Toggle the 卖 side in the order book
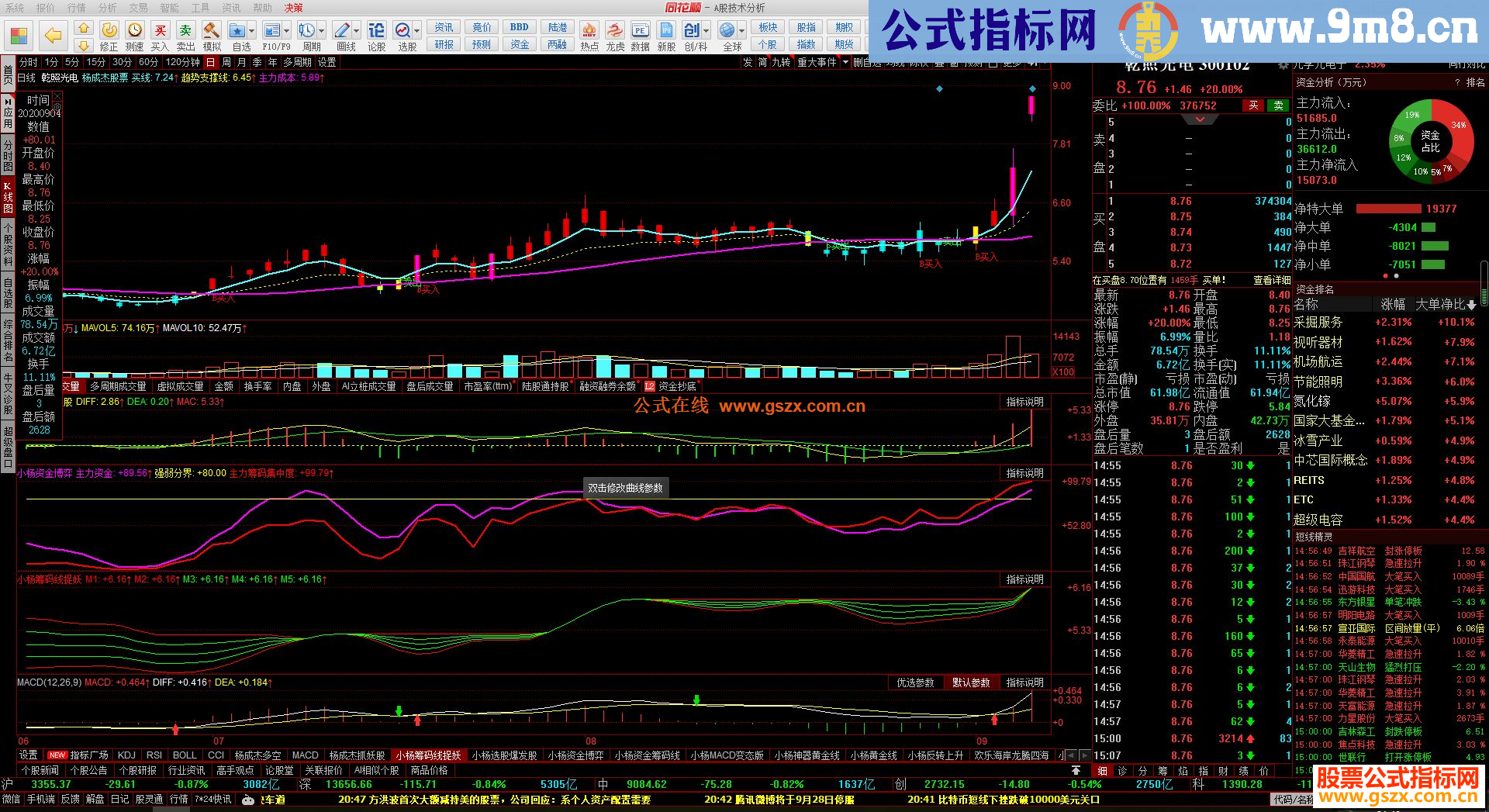The image size is (1489, 812). click(1277, 105)
